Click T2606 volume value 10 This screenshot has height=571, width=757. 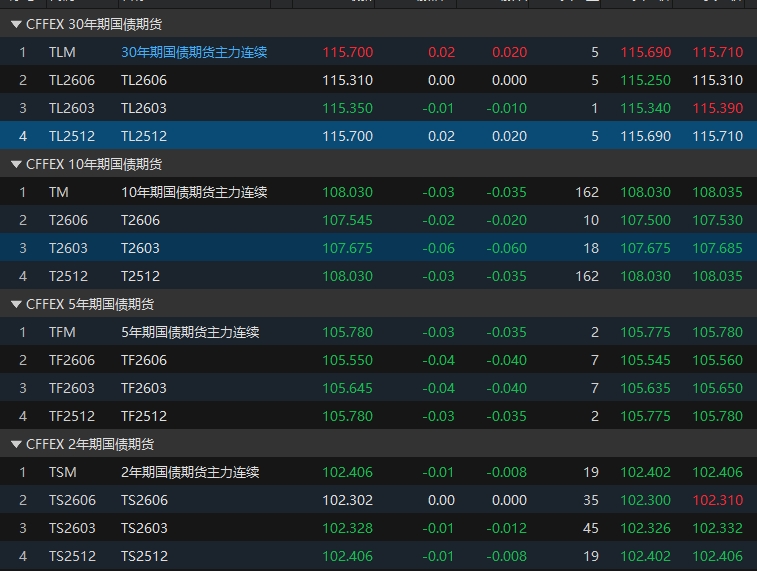591,220
